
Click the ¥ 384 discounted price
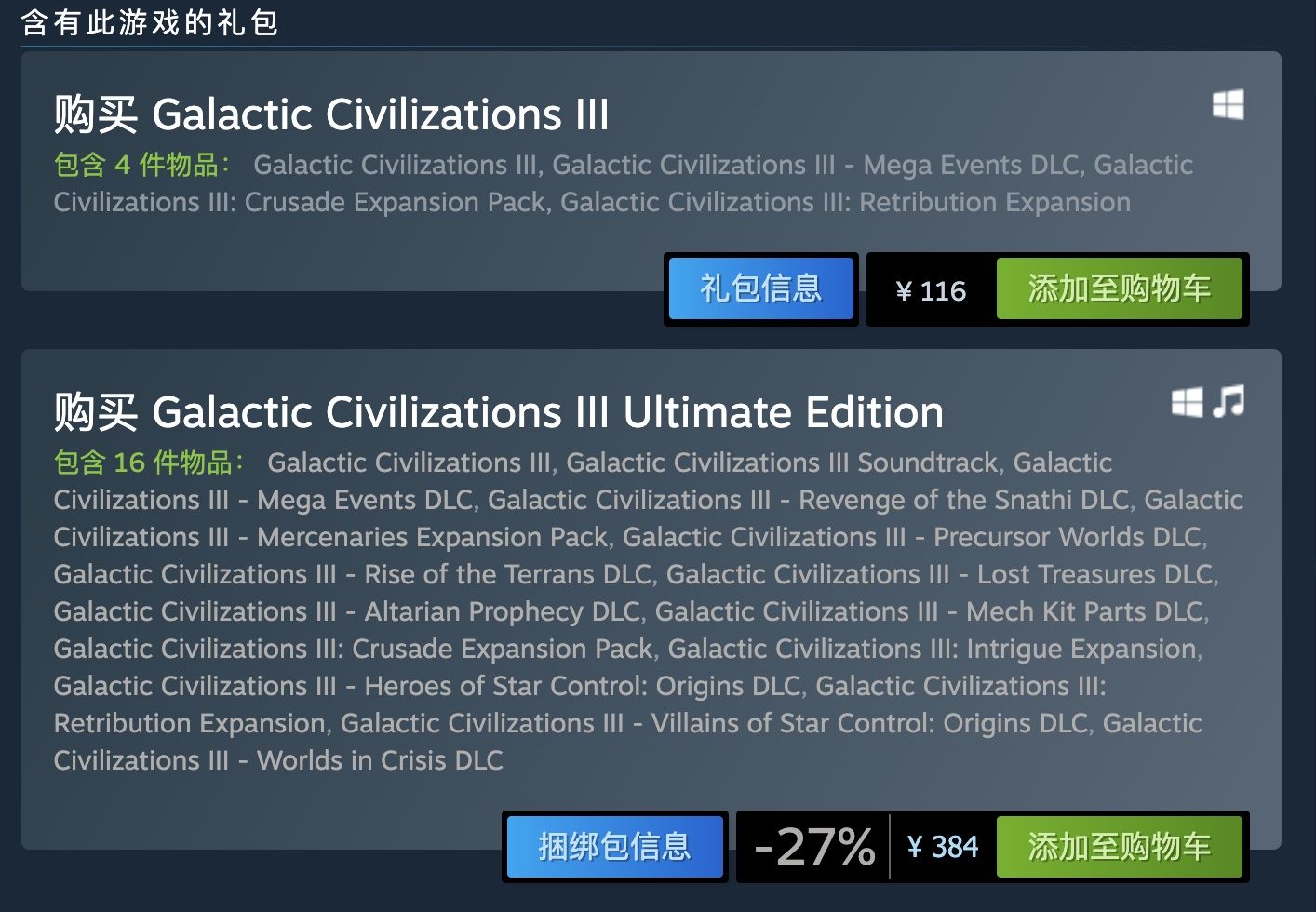click(943, 847)
